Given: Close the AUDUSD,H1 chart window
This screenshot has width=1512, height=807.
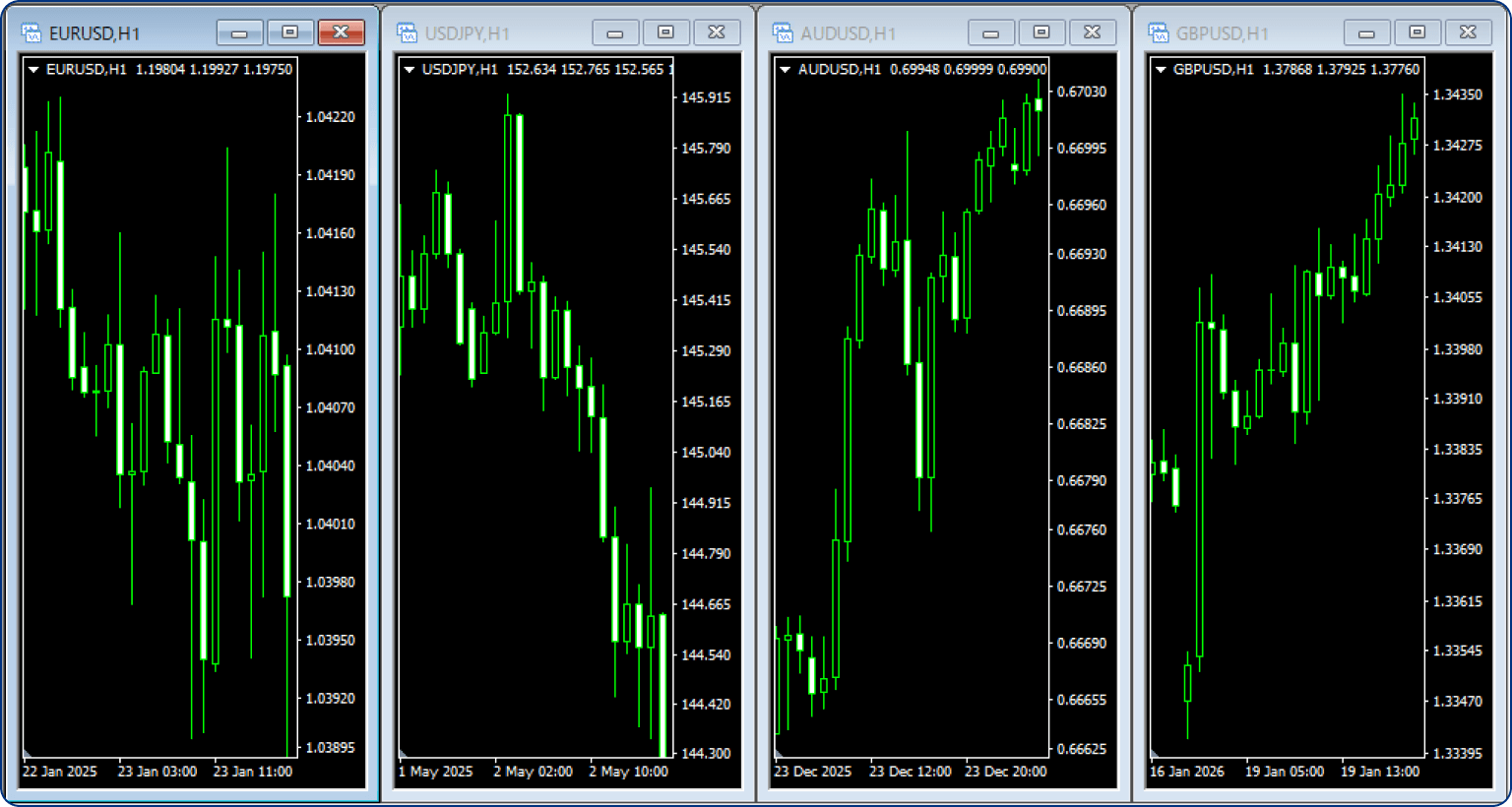Looking at the screenshot, I should (1092, 32).
